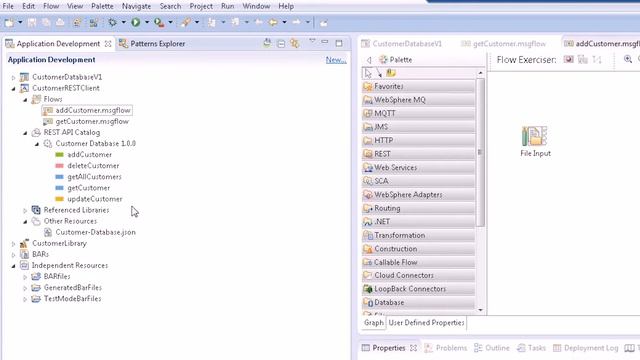
Task: Click the red deleteCustomer operation icon
Action: click(60, 166)
